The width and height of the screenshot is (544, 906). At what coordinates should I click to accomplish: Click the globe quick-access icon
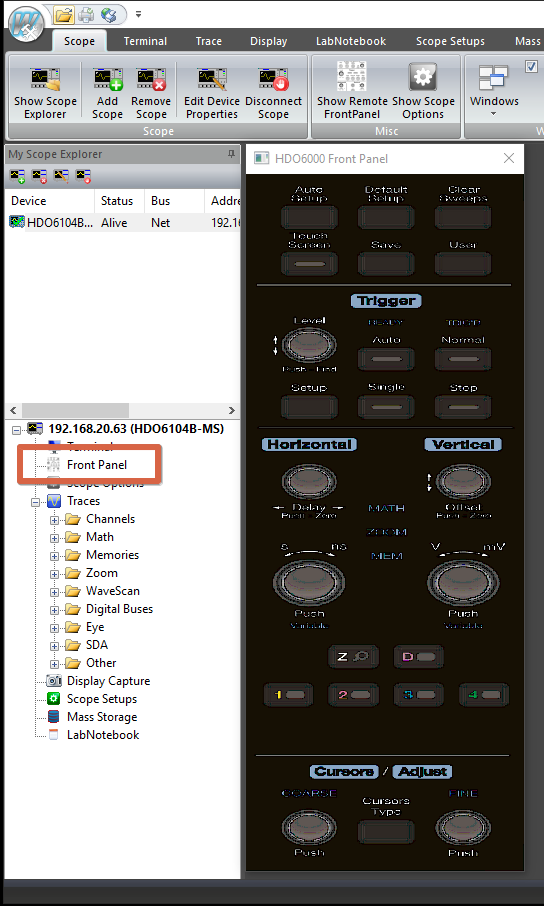(x=108, y=14)
